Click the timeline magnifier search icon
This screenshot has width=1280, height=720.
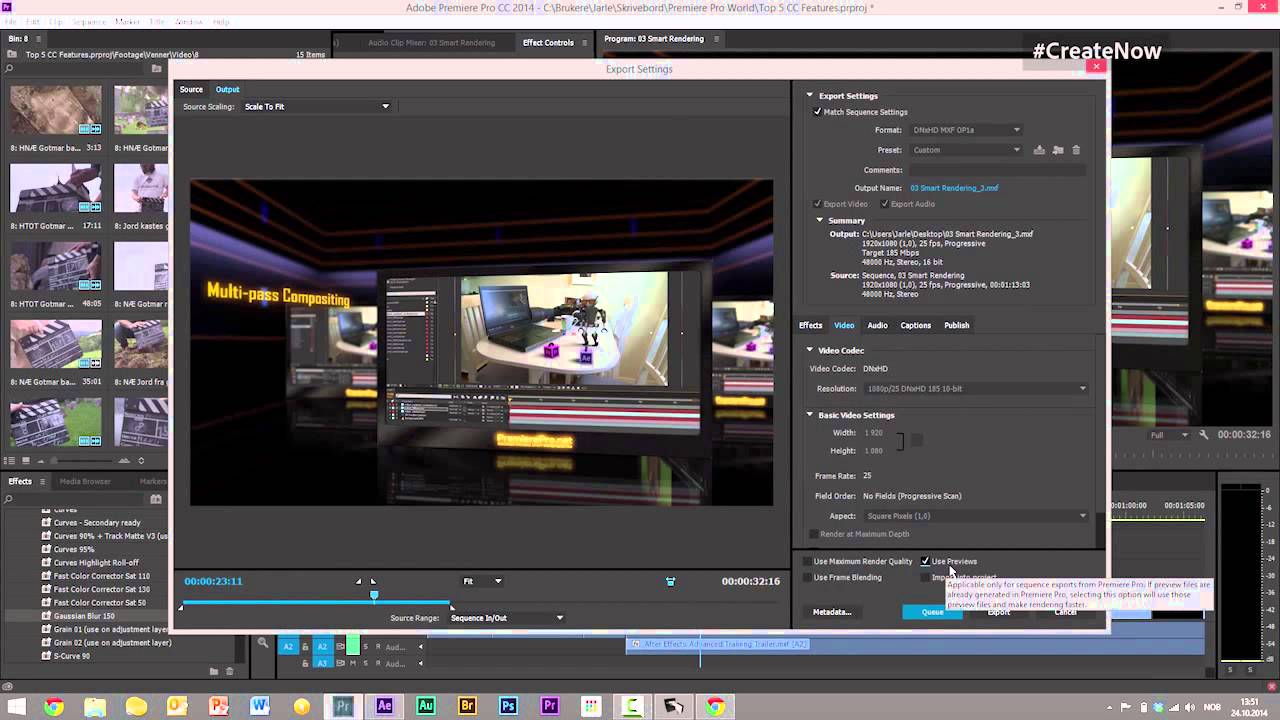click(x=263, y=645)
